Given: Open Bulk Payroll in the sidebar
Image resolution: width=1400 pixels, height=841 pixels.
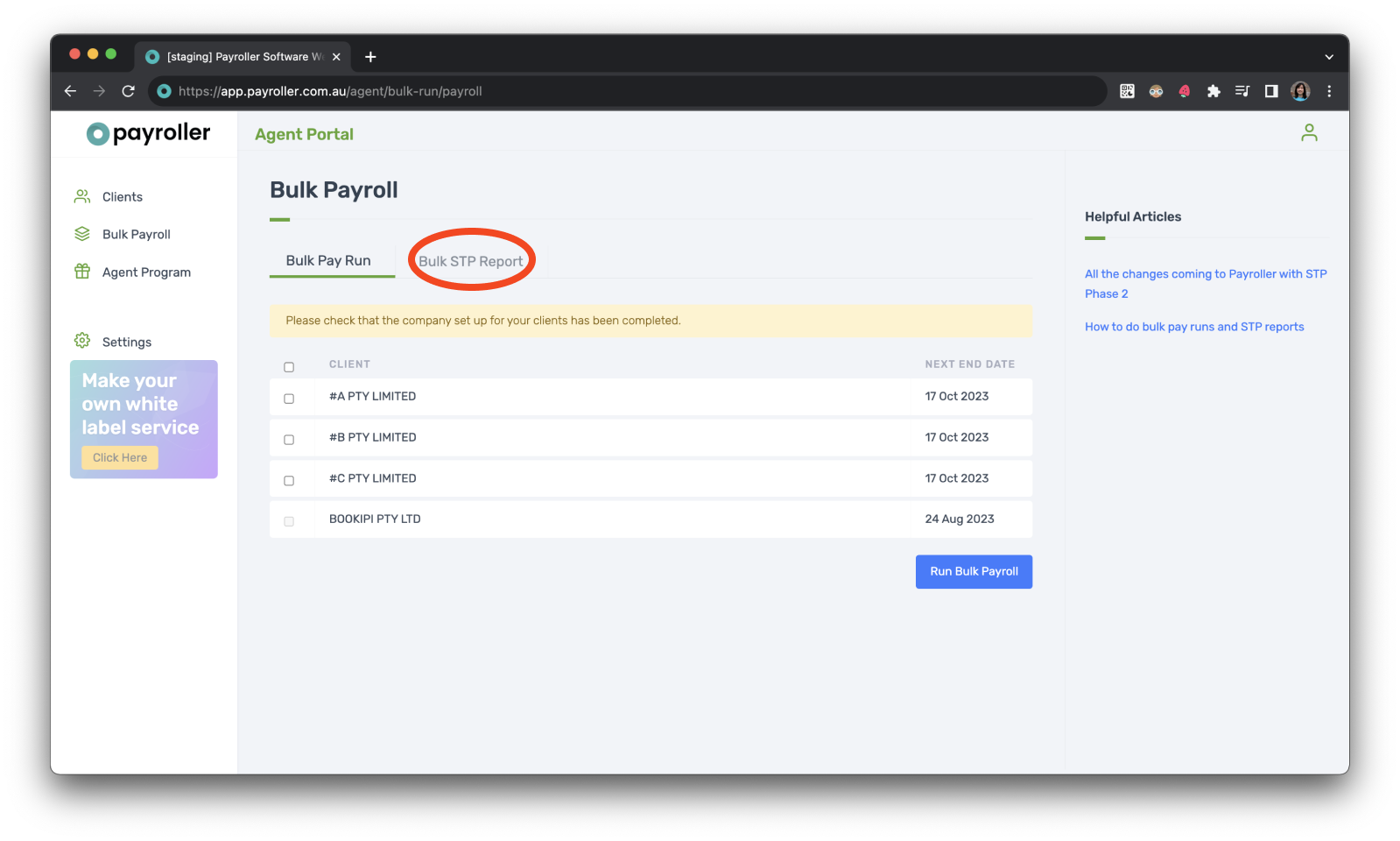Looking at the screenshot, I should [x=136, y=235].
